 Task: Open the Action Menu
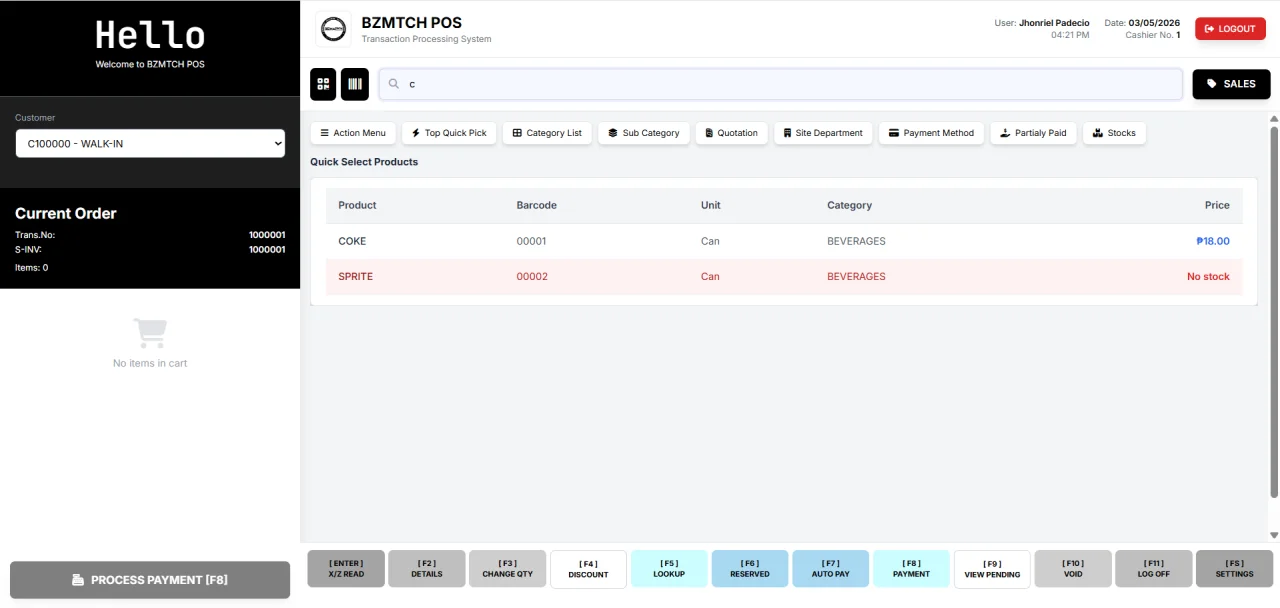coord(353,133)
